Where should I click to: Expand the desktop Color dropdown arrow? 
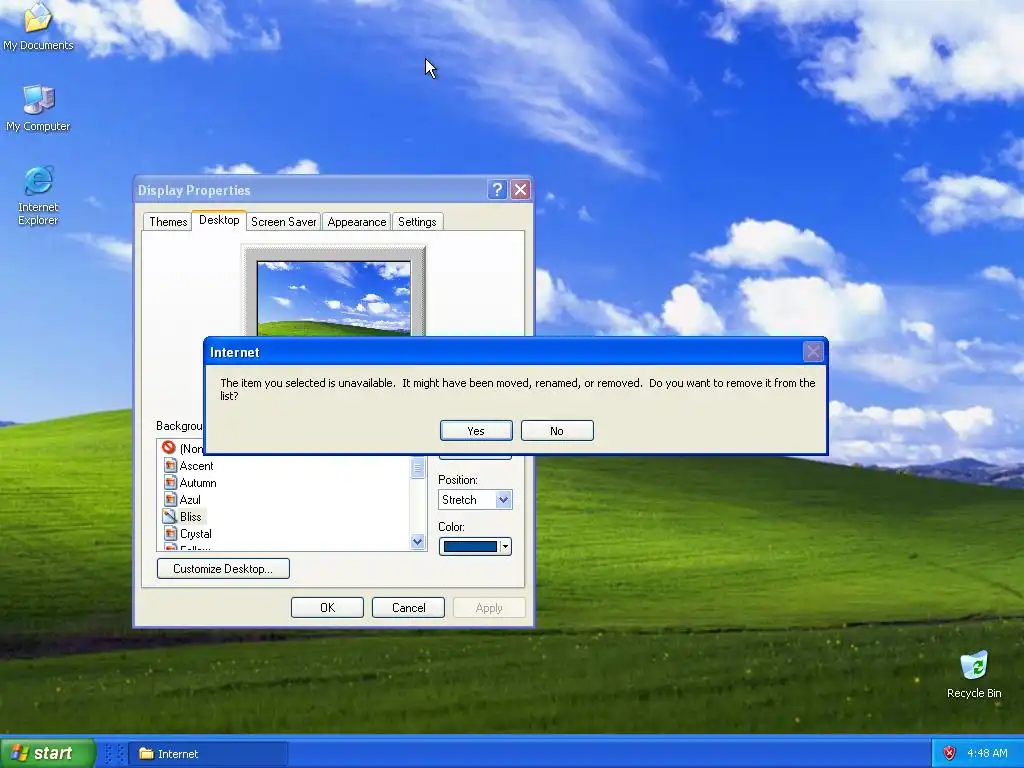point(505,547)
